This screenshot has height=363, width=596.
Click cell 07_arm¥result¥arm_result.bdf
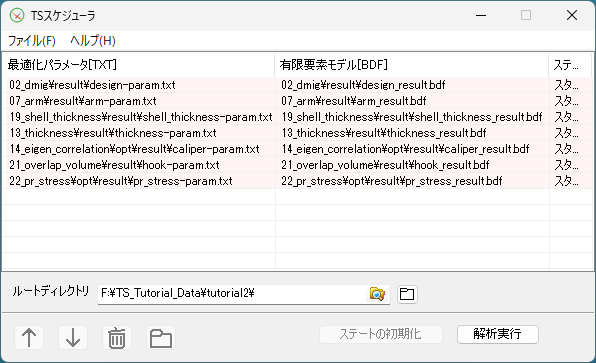[x=412, y=101]
